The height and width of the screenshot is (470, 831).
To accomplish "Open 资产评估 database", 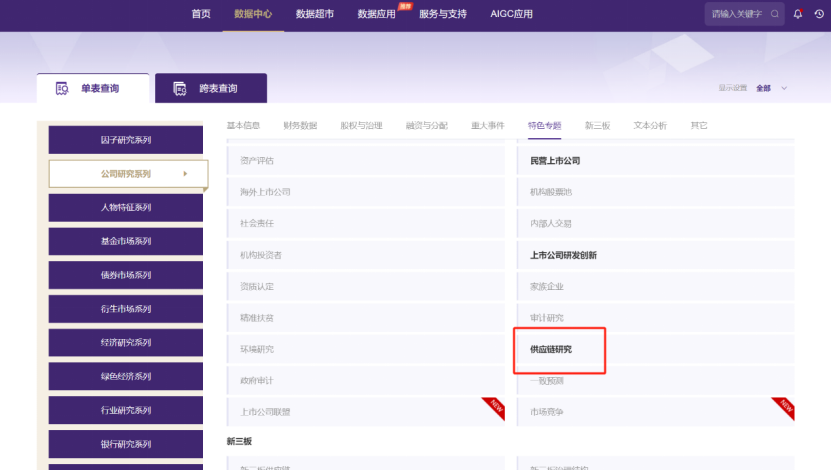I will point(366,161).
